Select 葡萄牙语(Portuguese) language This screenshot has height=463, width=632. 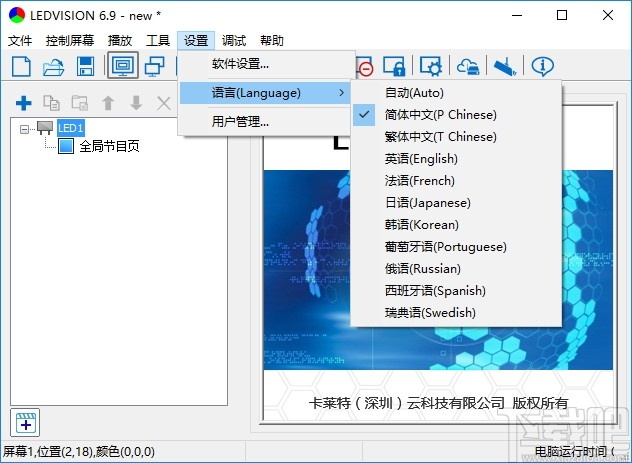[456, 247]
